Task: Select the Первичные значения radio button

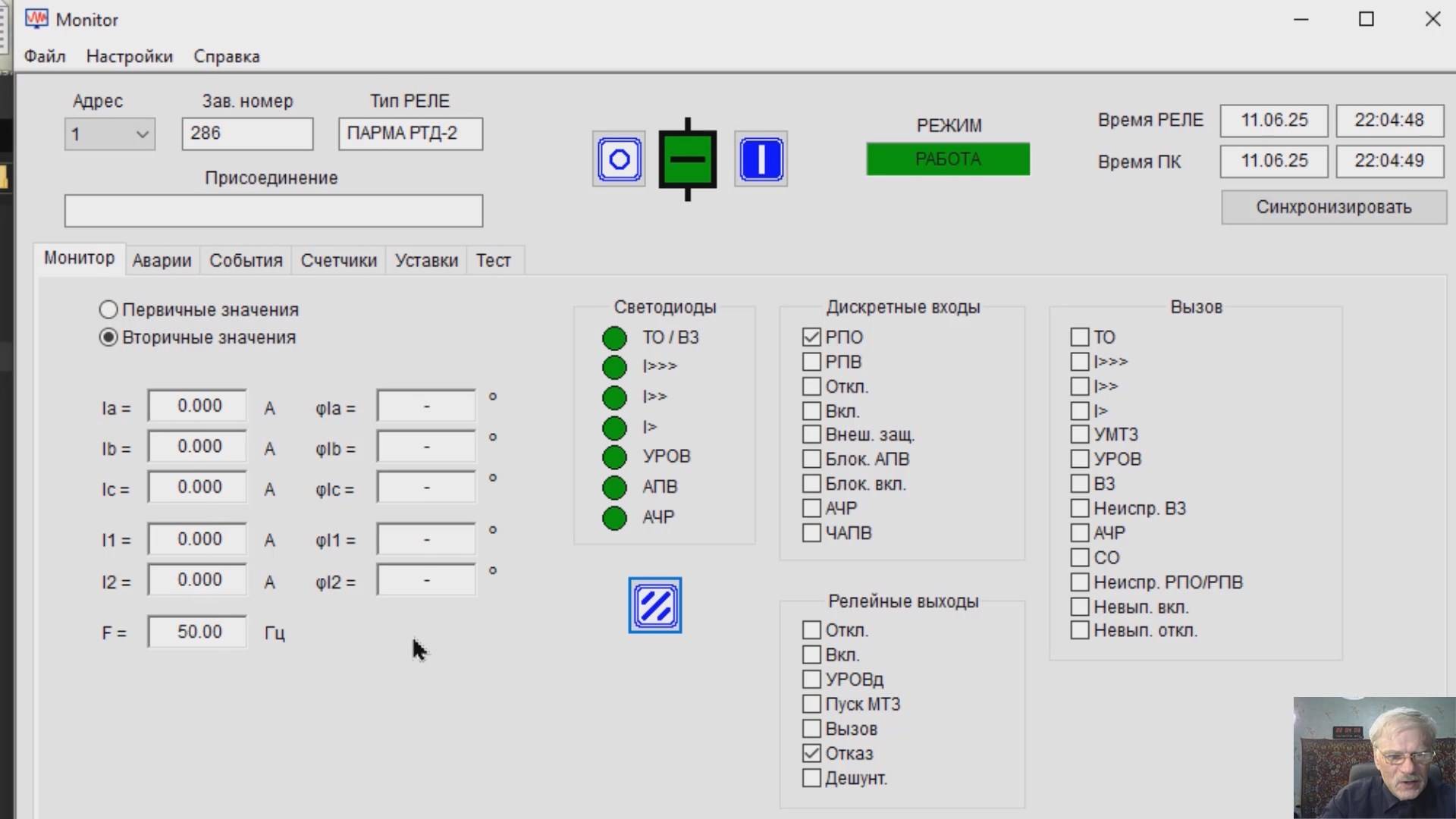Action: tap(108, 309)
